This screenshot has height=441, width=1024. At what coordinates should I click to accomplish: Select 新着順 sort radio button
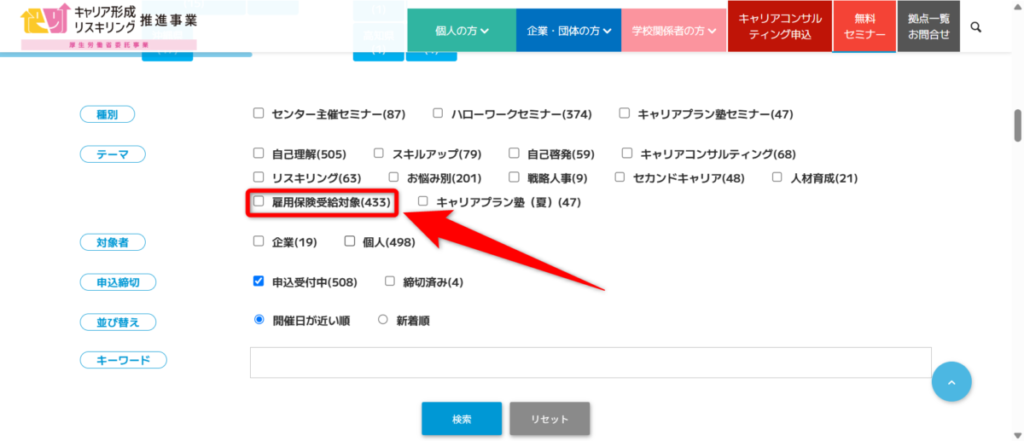tap(383, 319)
